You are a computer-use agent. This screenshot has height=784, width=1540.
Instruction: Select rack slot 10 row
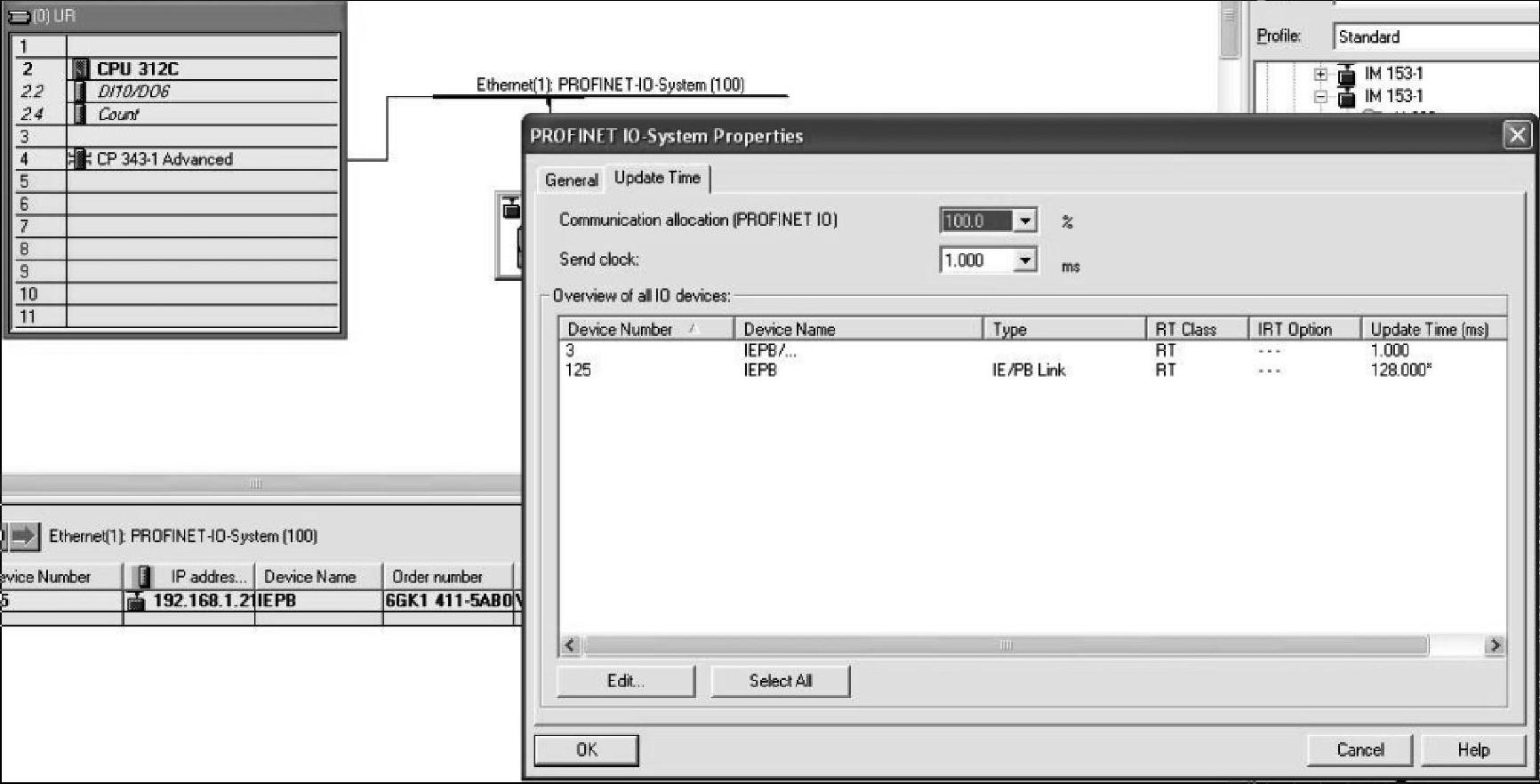tap(176, 294)
